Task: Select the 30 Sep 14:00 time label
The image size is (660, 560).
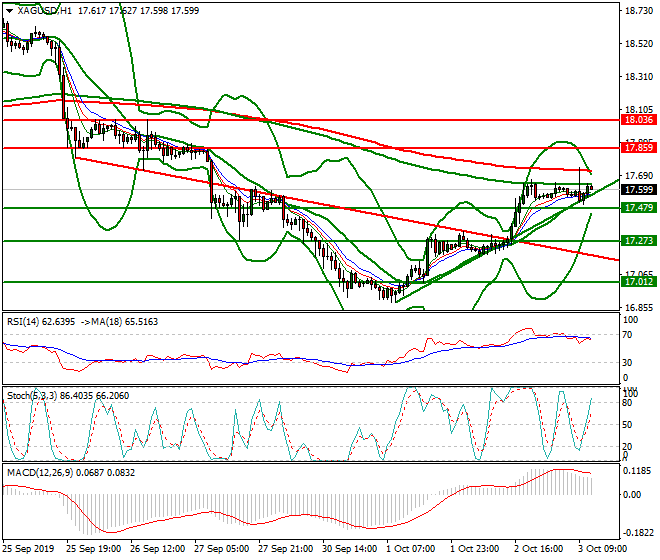Action: [350, 549]
